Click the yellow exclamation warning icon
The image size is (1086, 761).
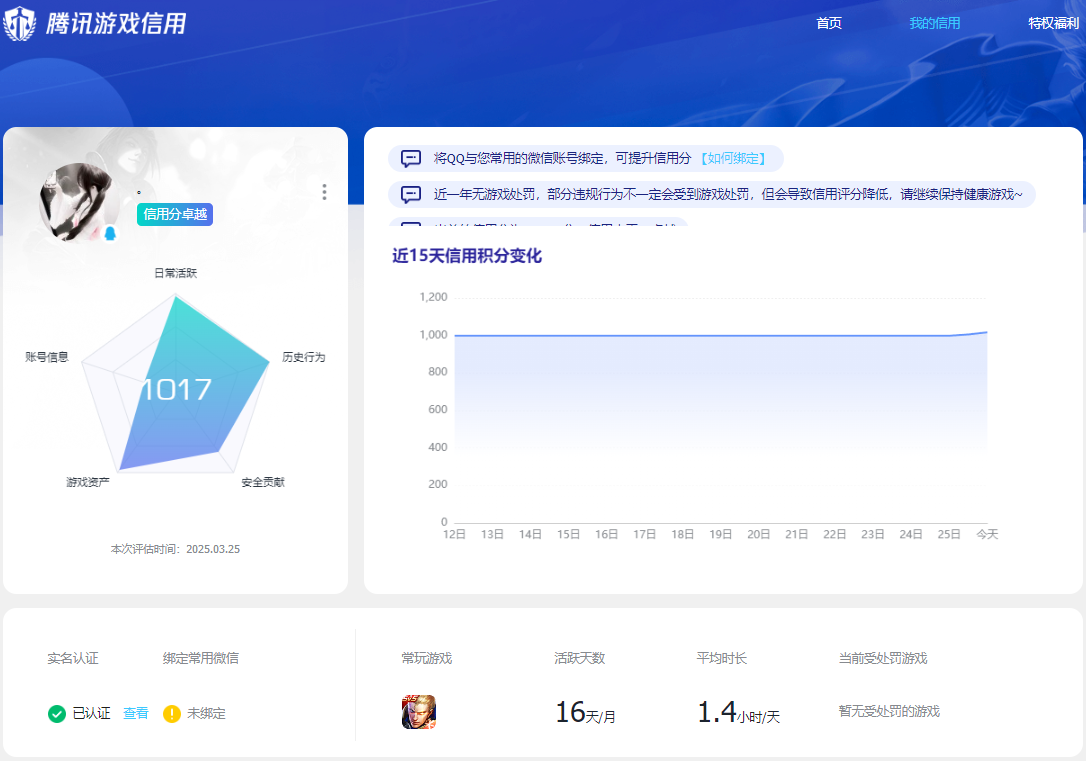point(172,713)
